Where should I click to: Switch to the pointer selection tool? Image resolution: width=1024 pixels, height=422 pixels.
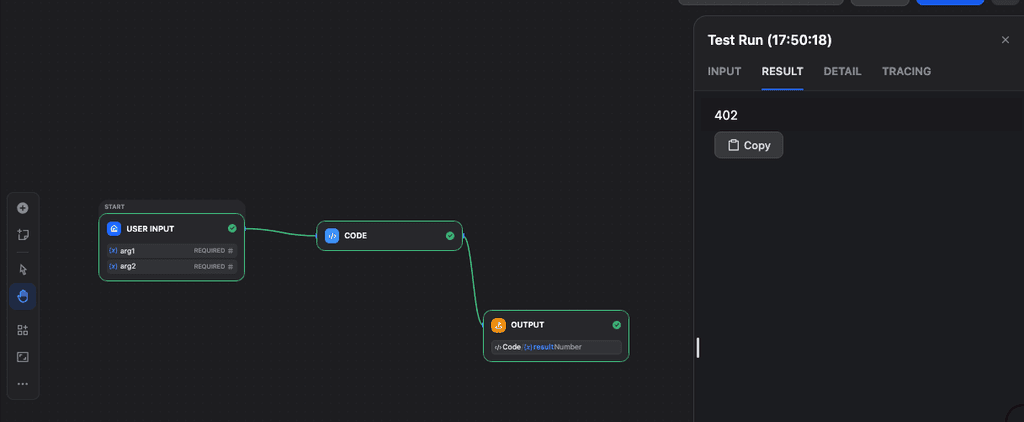(23, 269)
